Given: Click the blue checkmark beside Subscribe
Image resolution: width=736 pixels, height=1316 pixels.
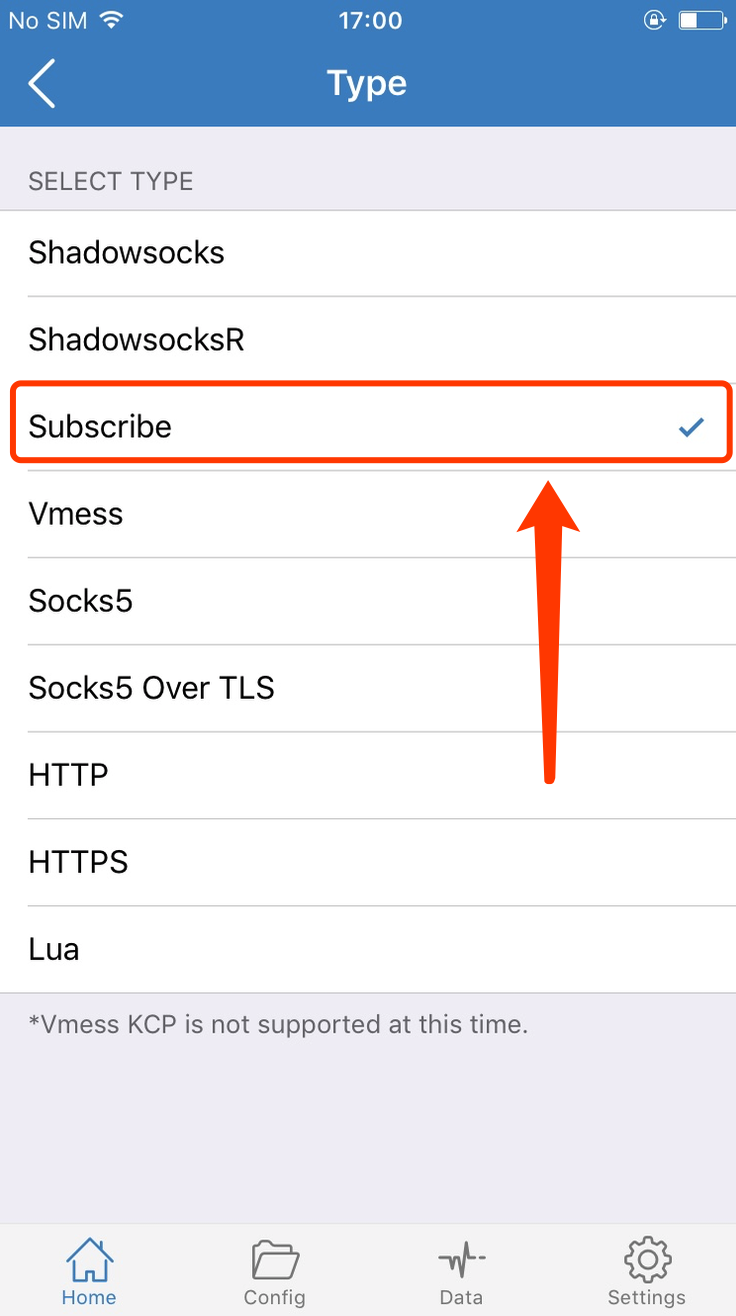Looking at the screenshot, I should [691, 428].
